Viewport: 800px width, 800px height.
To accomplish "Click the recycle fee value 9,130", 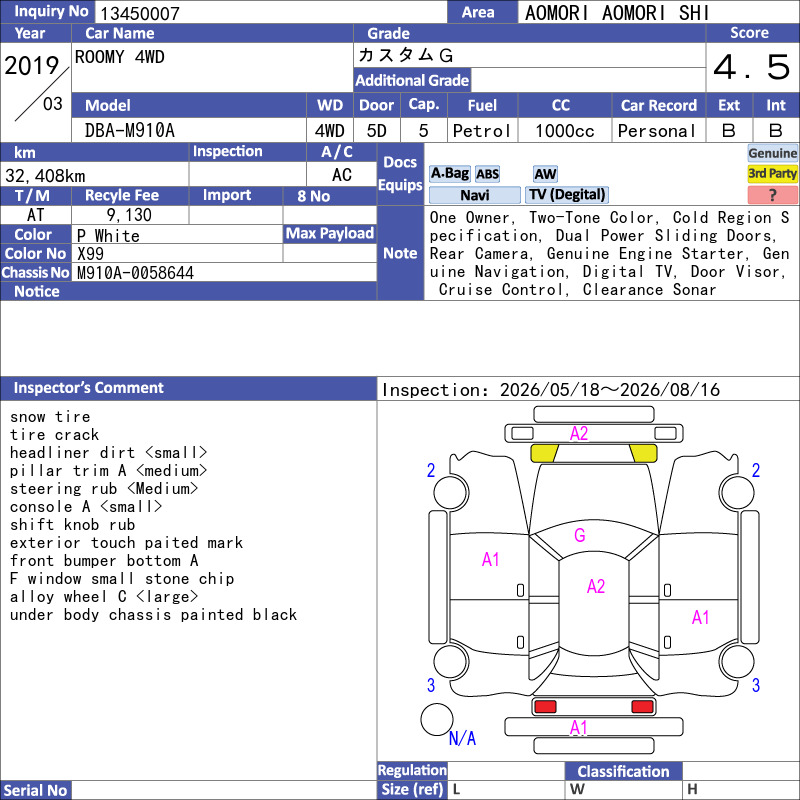I will [129, 215].
